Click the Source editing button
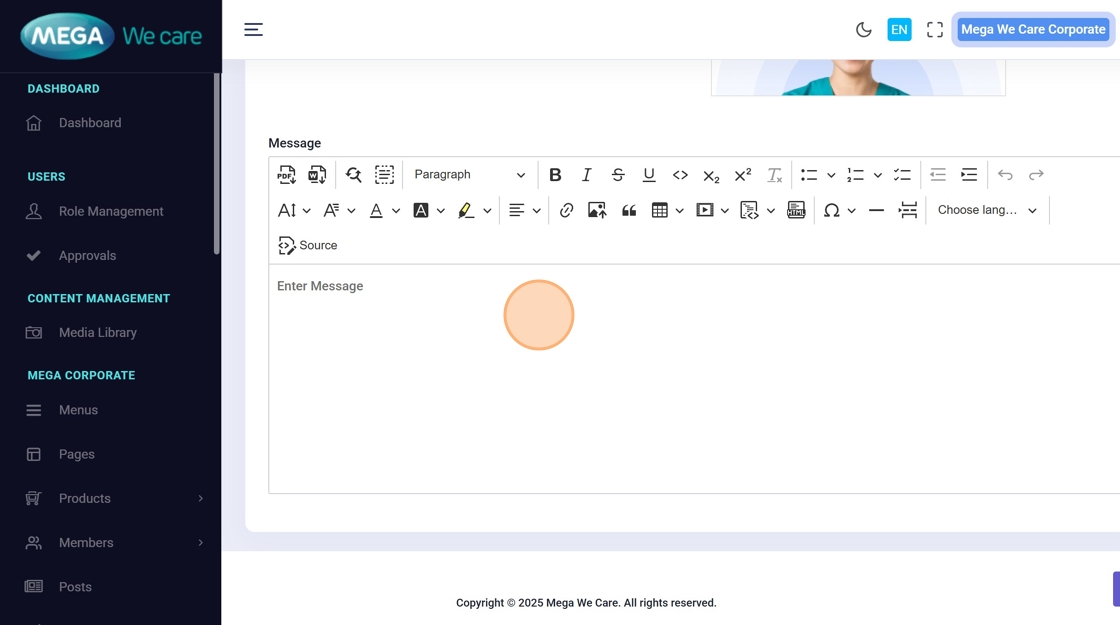1120x625 pixels. click(308, 245)
